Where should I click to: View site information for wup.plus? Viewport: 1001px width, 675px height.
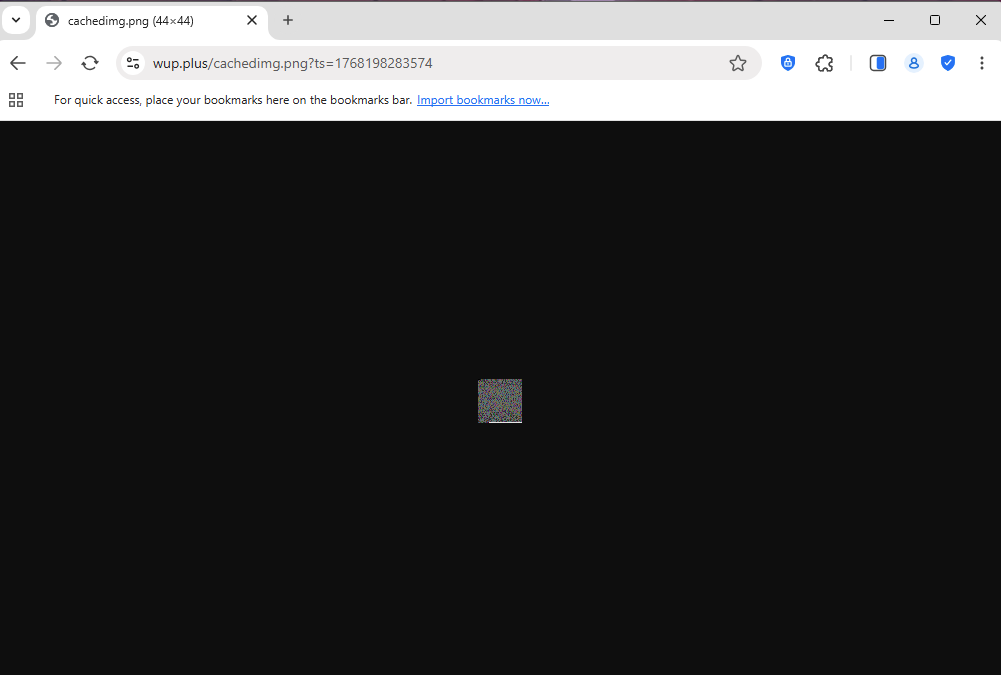click(x=133, y=63)
